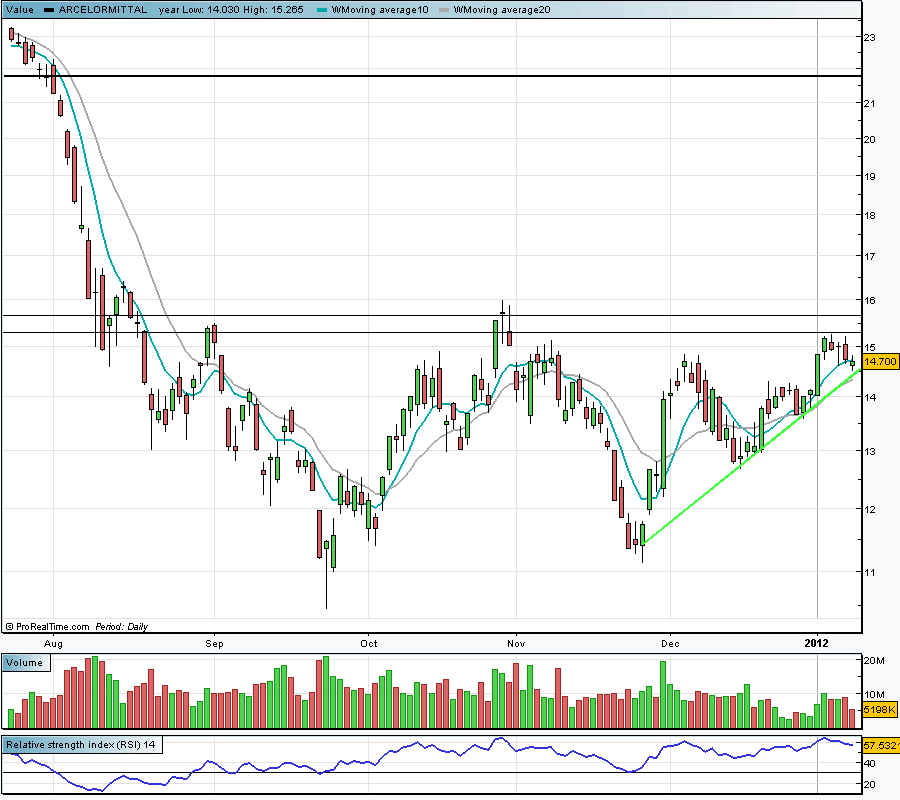Viewport: 900px width, 800px height.
Task: Click the 57.532 RSI value tag
Action: (880, 745)
